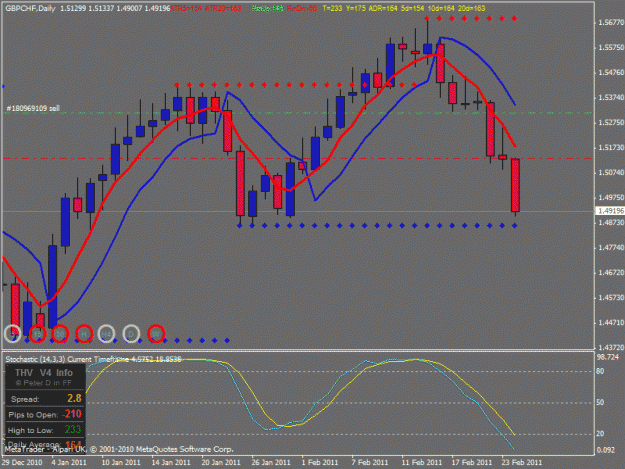Click the stochastic 50 level label
This screenshot has height=469, width=625.
(600, 402)
